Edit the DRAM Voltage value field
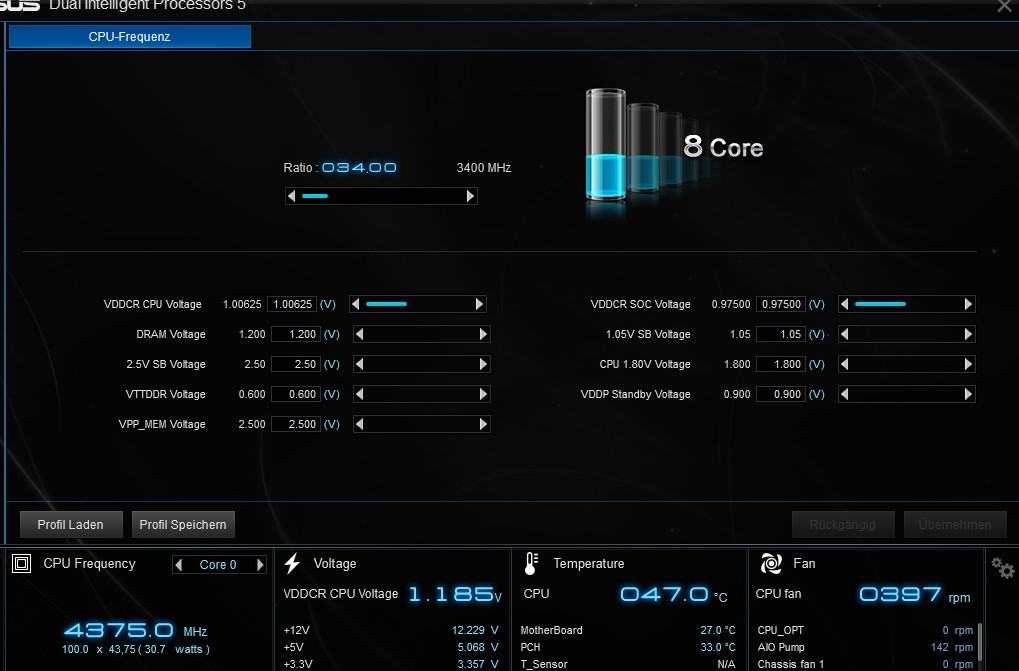The width and height of the screenshot is (1019, 671). (295, 334)
